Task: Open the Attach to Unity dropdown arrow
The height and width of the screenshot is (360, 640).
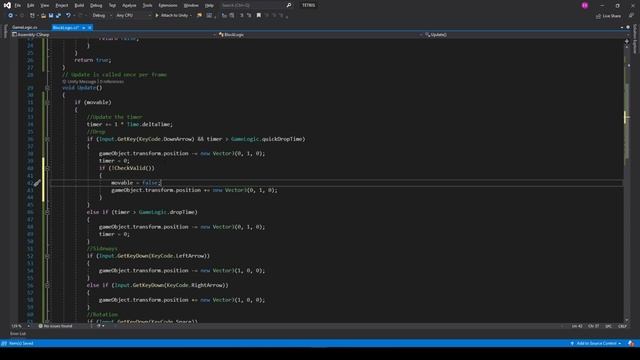Action: 191,16
